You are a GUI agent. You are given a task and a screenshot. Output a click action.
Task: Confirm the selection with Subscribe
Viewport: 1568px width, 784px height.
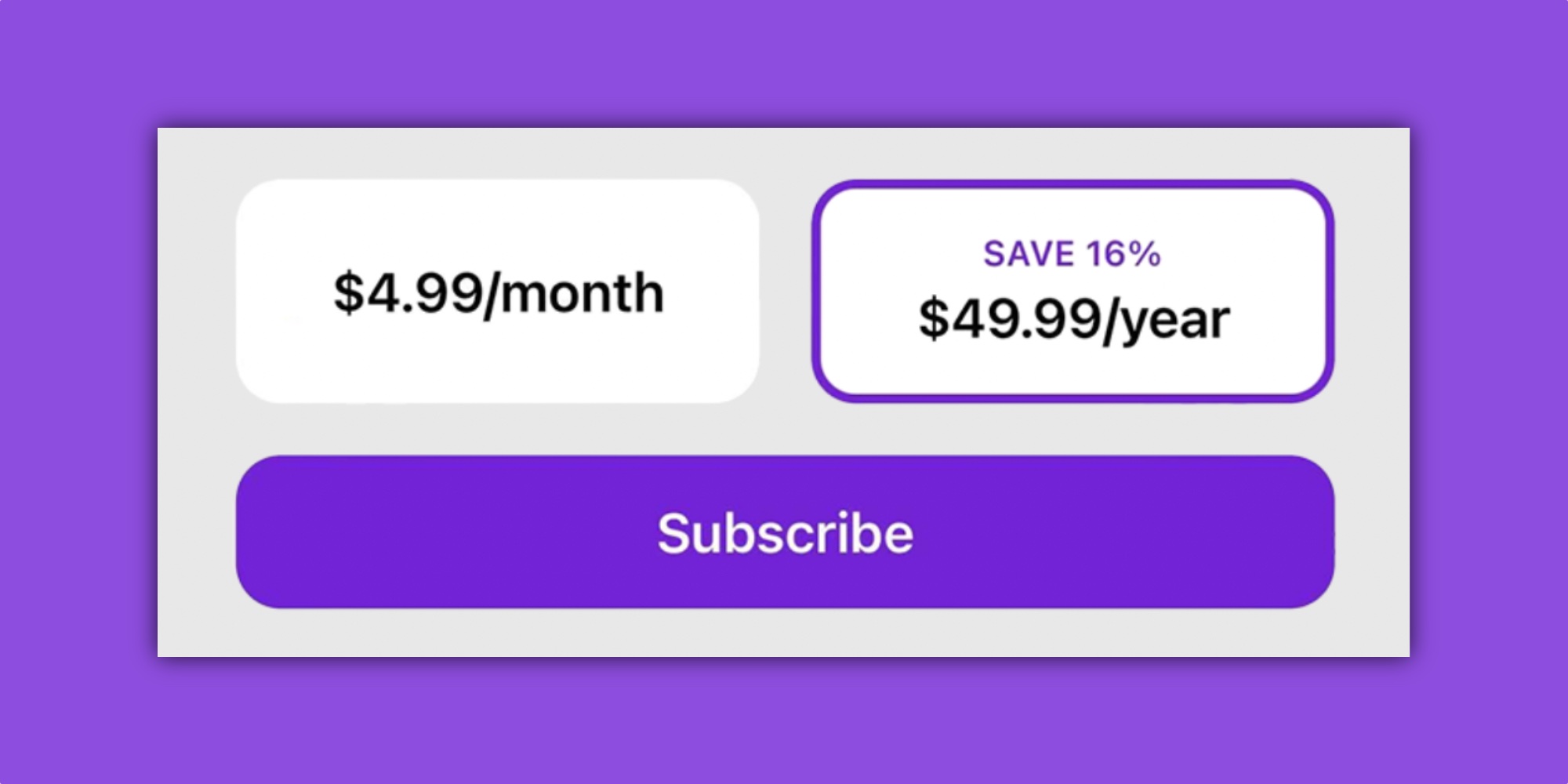(x=785, y=532)
